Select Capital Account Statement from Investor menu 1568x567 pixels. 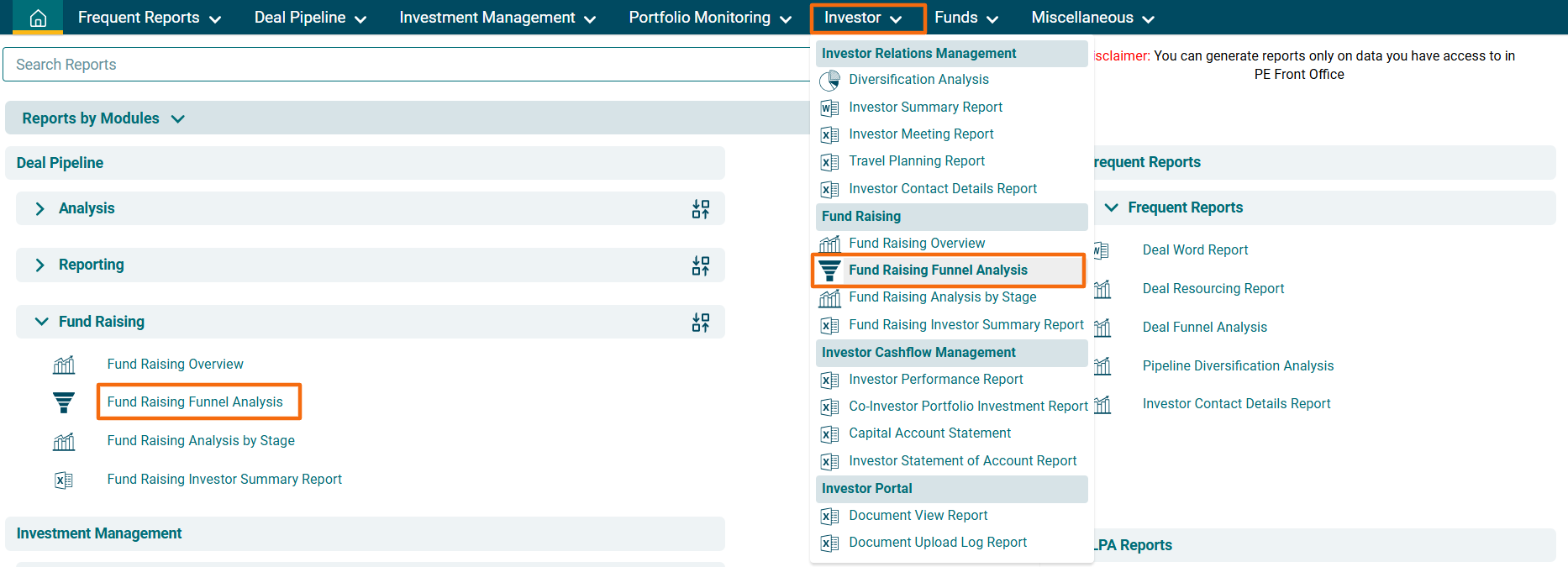coord(929,433)
